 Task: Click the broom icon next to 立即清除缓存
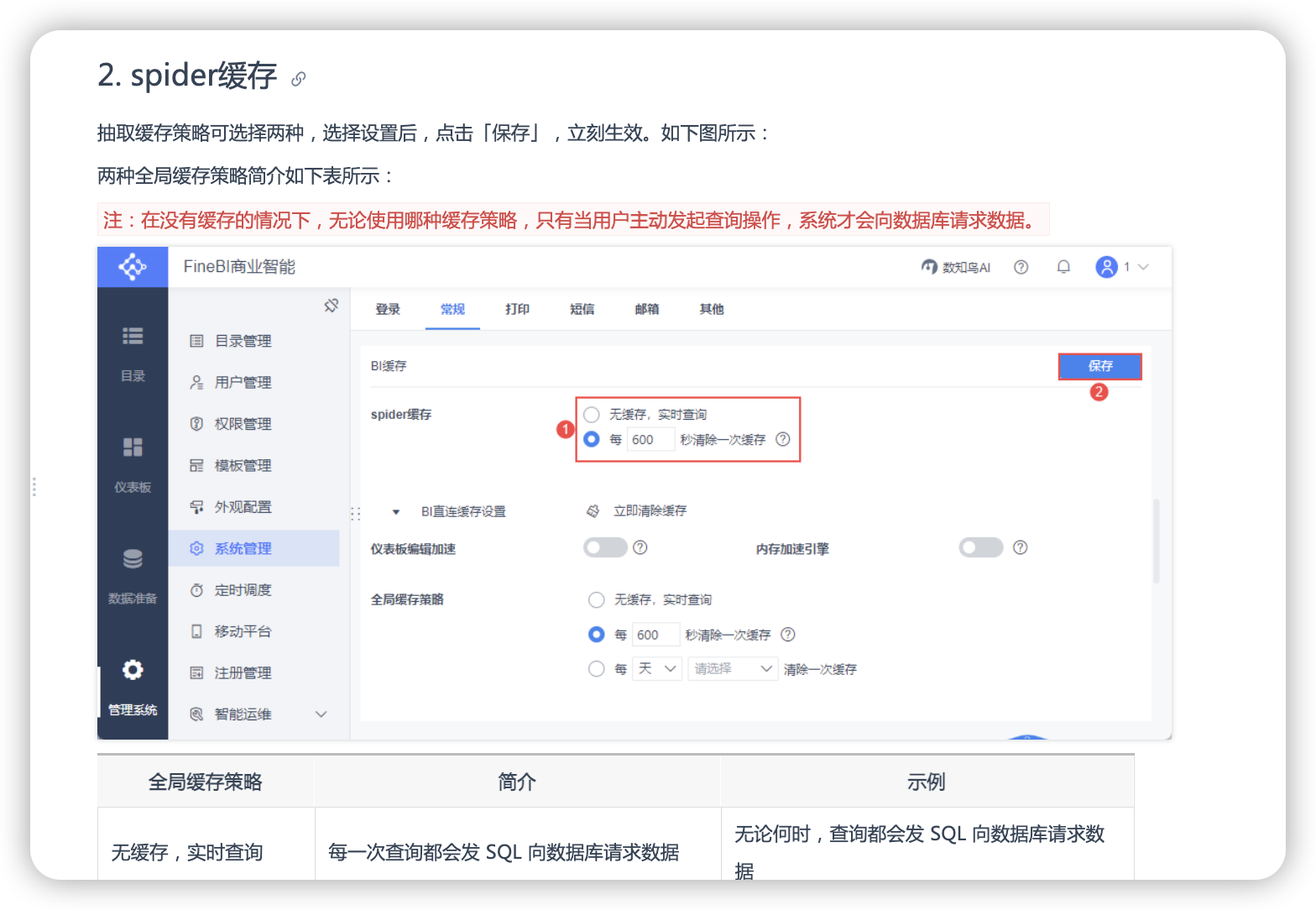pos(593,511)
